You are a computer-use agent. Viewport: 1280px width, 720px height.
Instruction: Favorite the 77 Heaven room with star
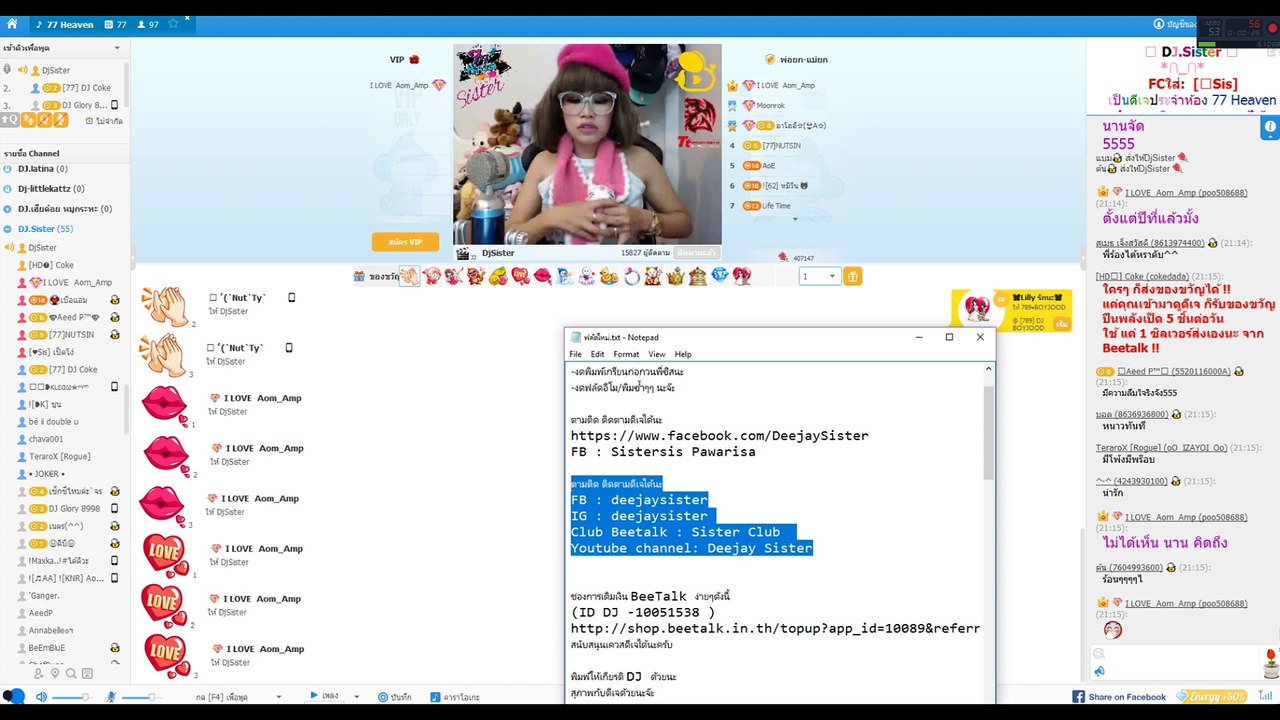click(x=173, y=24)
